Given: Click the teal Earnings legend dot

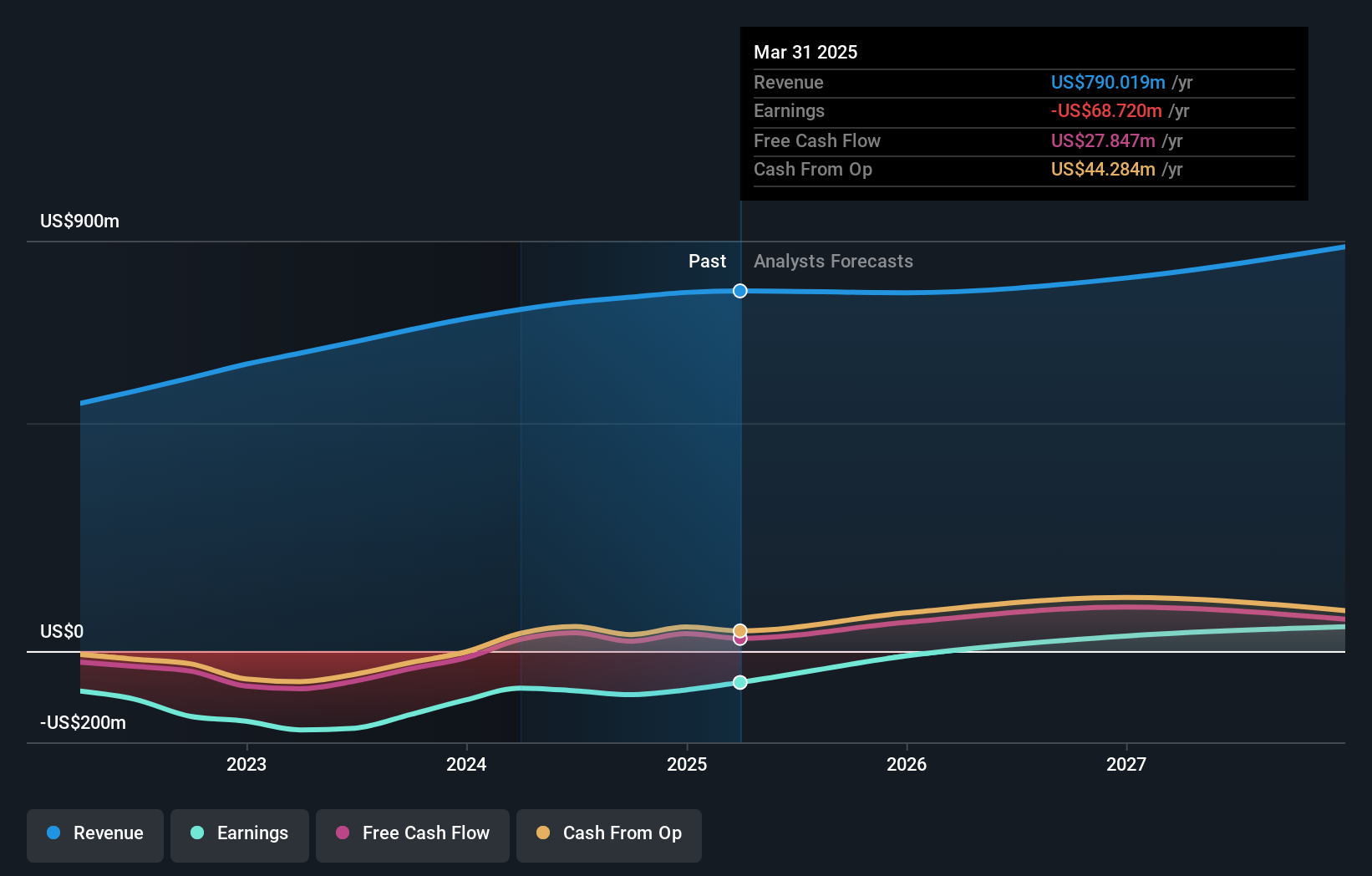Looking at the screenshot, I should tap(197, 833).
